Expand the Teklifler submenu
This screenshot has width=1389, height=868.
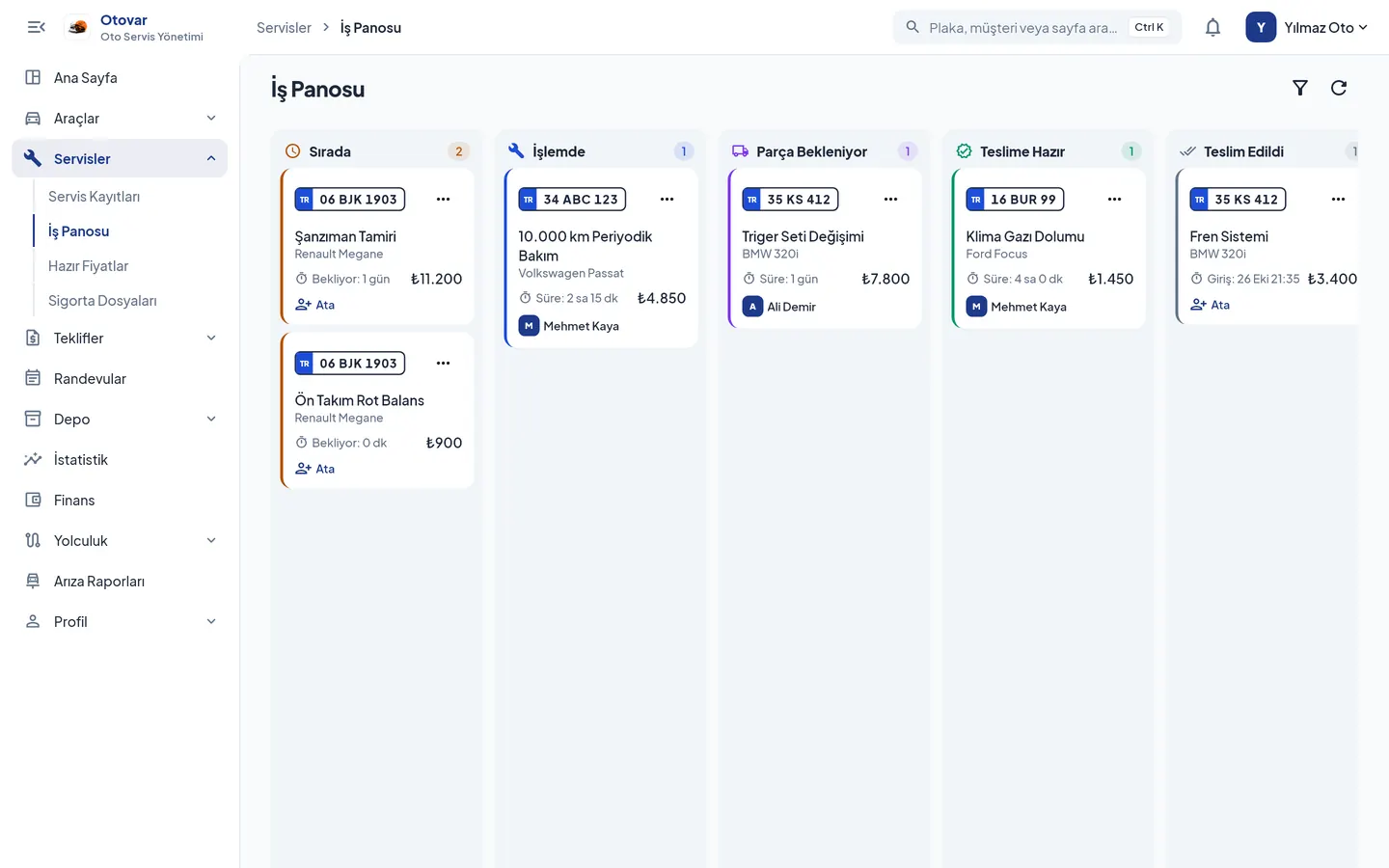(x=211, y=338)
